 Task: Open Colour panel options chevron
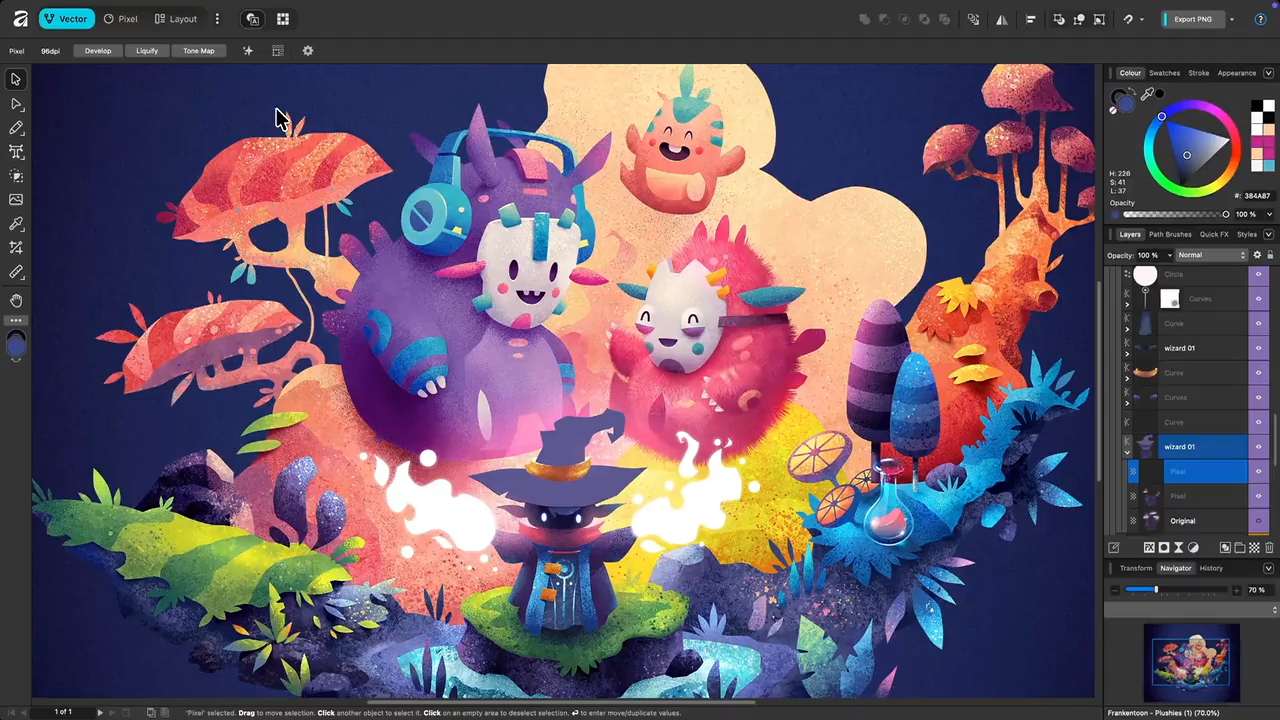pyautogui.click(x=1269, y=73)
